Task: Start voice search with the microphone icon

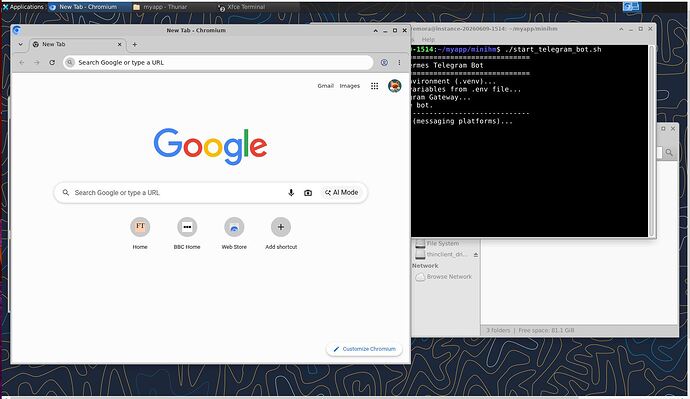Action: [x=291, y=193]
